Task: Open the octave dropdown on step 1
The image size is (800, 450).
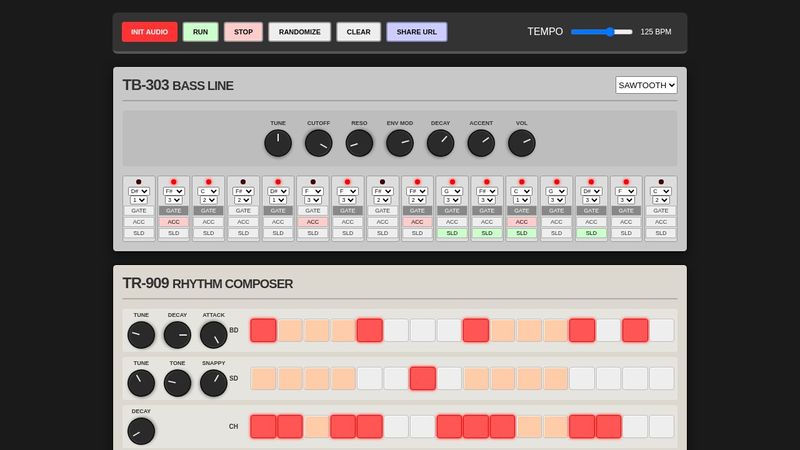Action: (x=139, y=200)
